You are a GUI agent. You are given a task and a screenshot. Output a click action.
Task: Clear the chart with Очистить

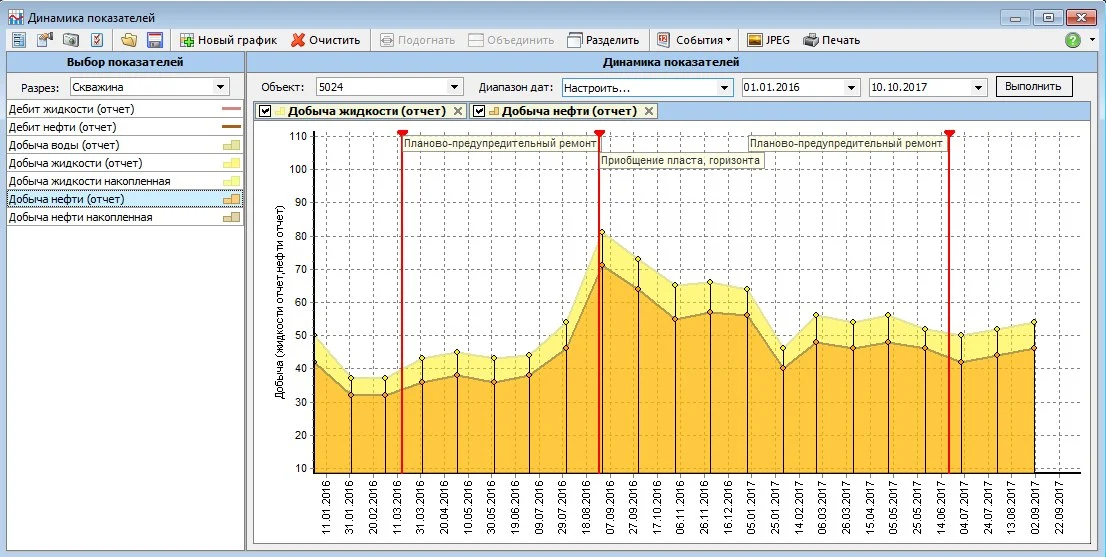click(326, 40)
